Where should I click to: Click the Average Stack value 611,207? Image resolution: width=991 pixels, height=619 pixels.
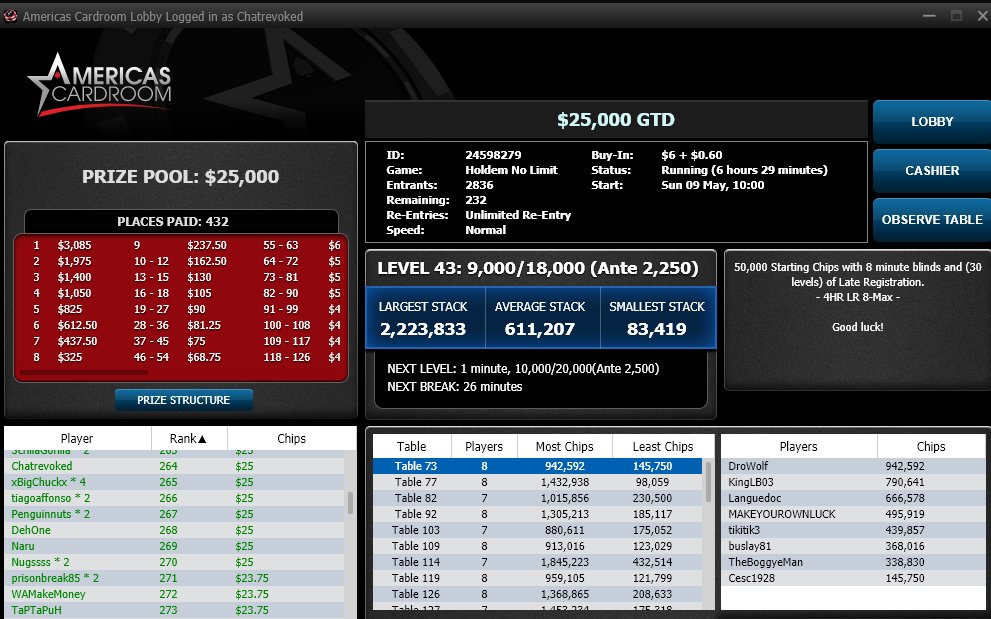point(540,329)
